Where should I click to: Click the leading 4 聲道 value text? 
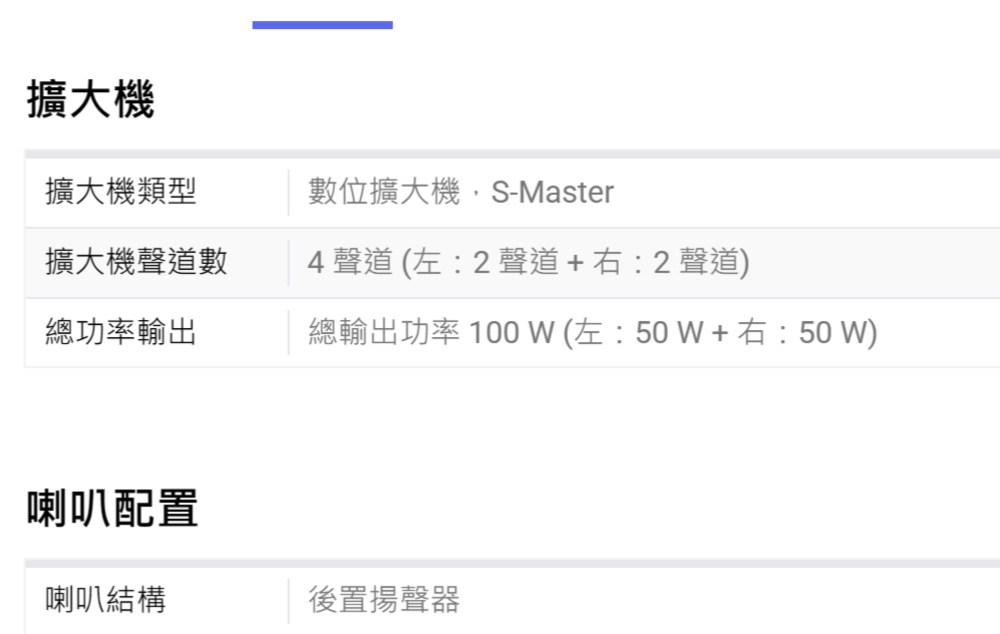tap(349, 263)
